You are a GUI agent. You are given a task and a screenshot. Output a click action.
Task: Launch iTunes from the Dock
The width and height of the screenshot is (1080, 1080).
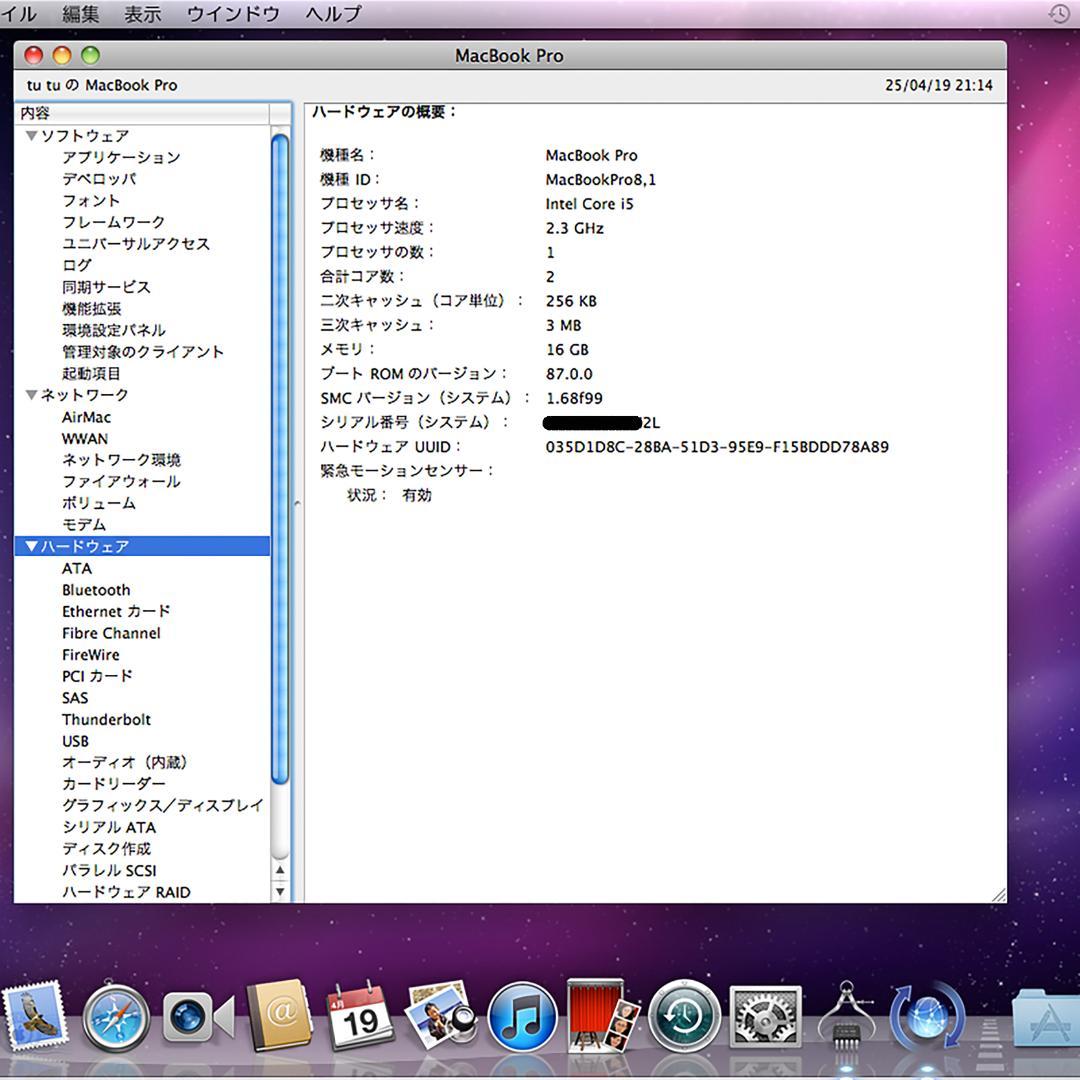pos(520,1020)
